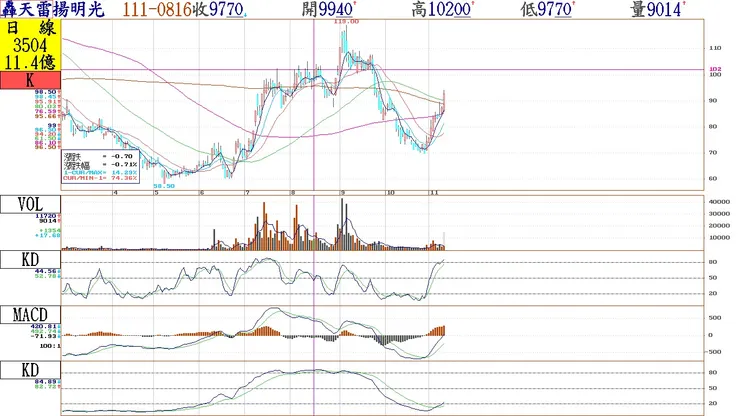Click the +17.68 volume percent value

pos(47,235)
